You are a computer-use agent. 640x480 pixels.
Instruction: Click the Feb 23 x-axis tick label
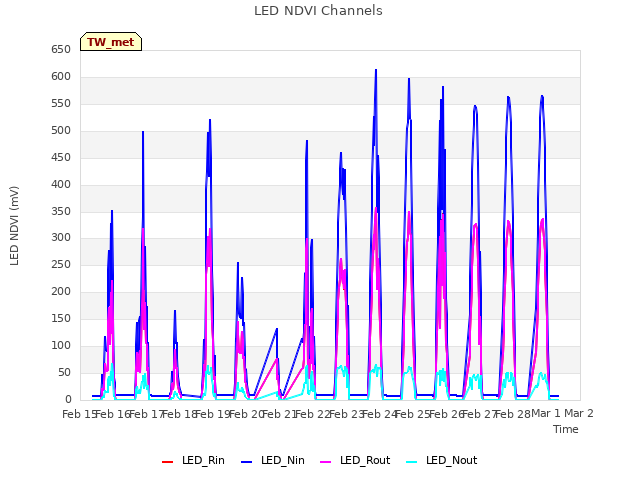tap(346, 414)
